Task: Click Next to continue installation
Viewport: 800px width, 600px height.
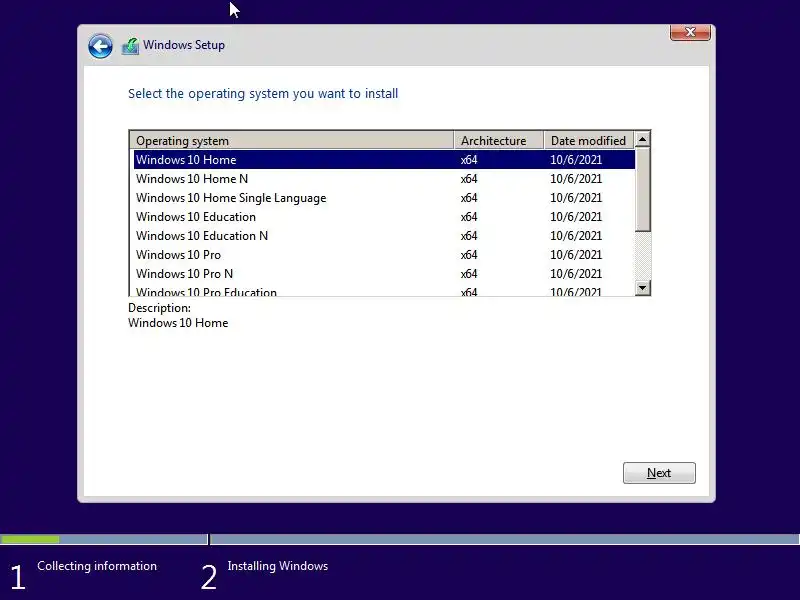Action: (x=659, y=473)
